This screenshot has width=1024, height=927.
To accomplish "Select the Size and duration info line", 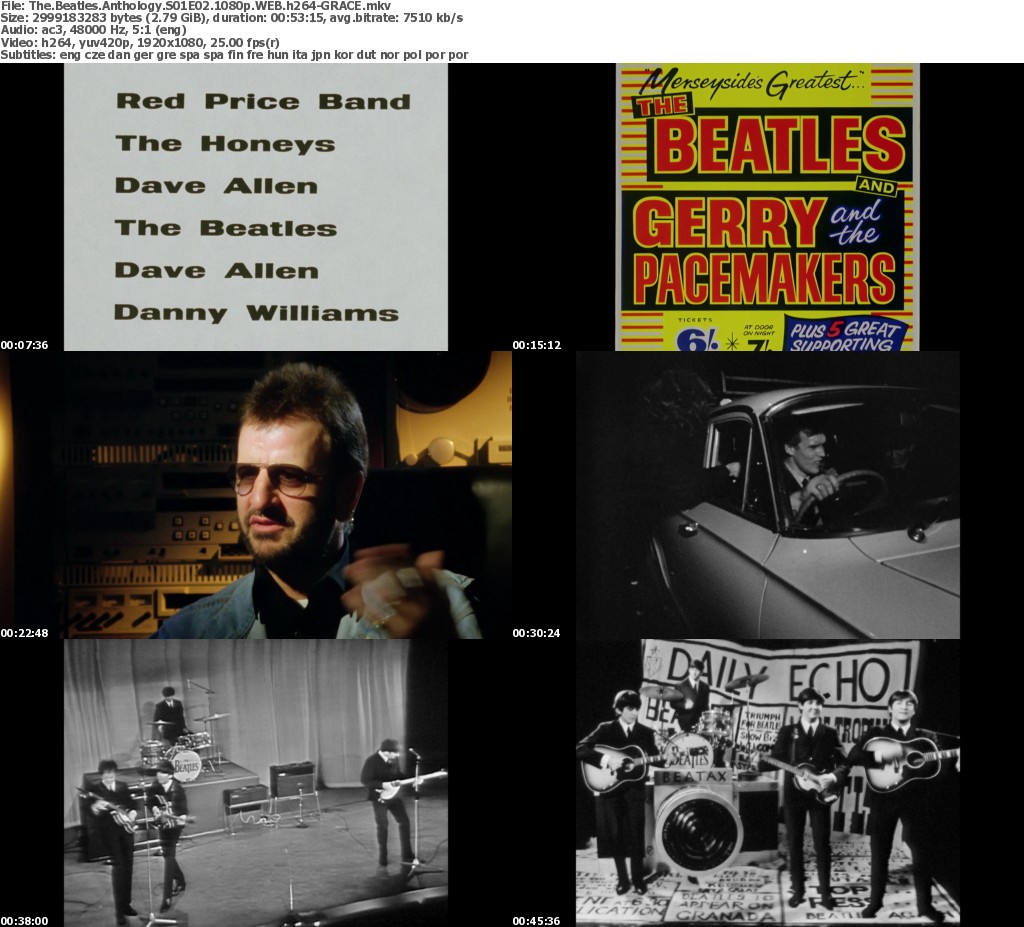I will (231, 18).
